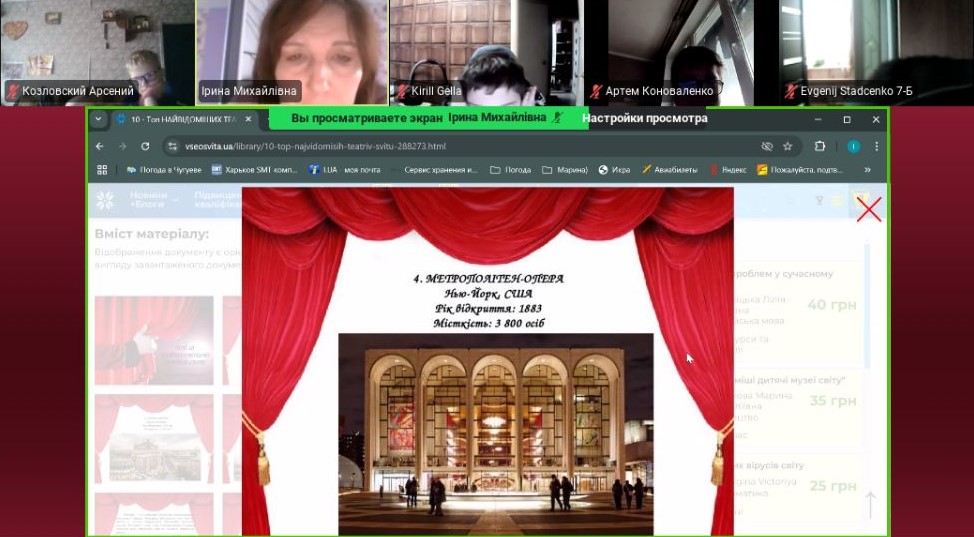Click the crossed-out eye icon in address bar
Viewport: 974px width, 537px height.
pyautogui.click(x=767, y=147)
